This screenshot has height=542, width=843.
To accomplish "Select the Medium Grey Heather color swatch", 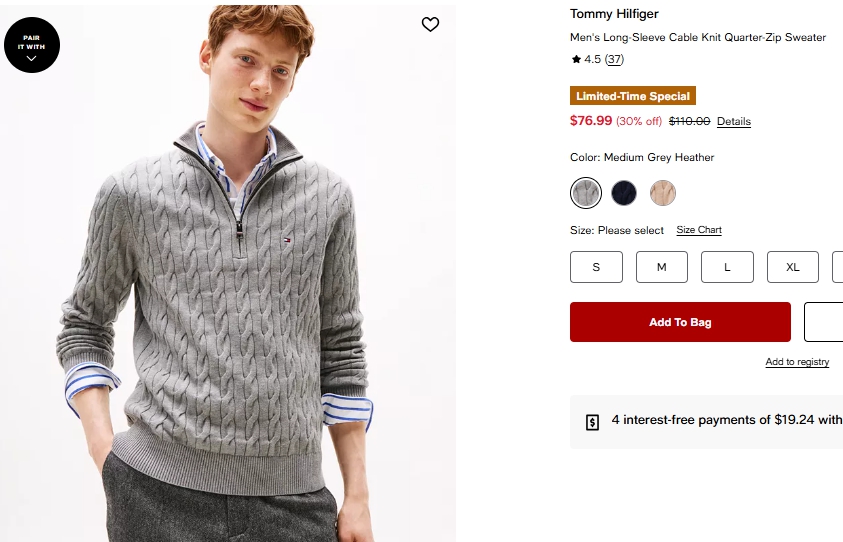I will pyautogui.click(x=586, y=193).
